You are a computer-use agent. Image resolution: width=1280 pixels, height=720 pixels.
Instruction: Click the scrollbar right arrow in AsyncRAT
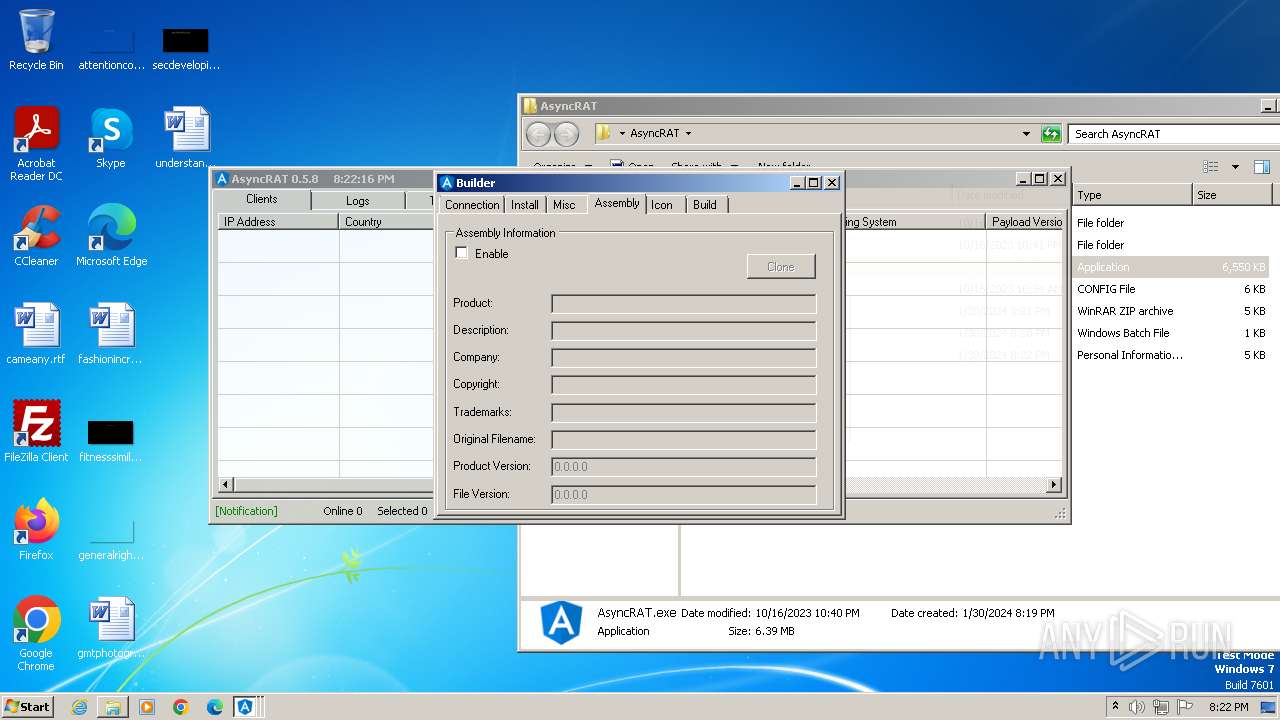click(1054, 485)
